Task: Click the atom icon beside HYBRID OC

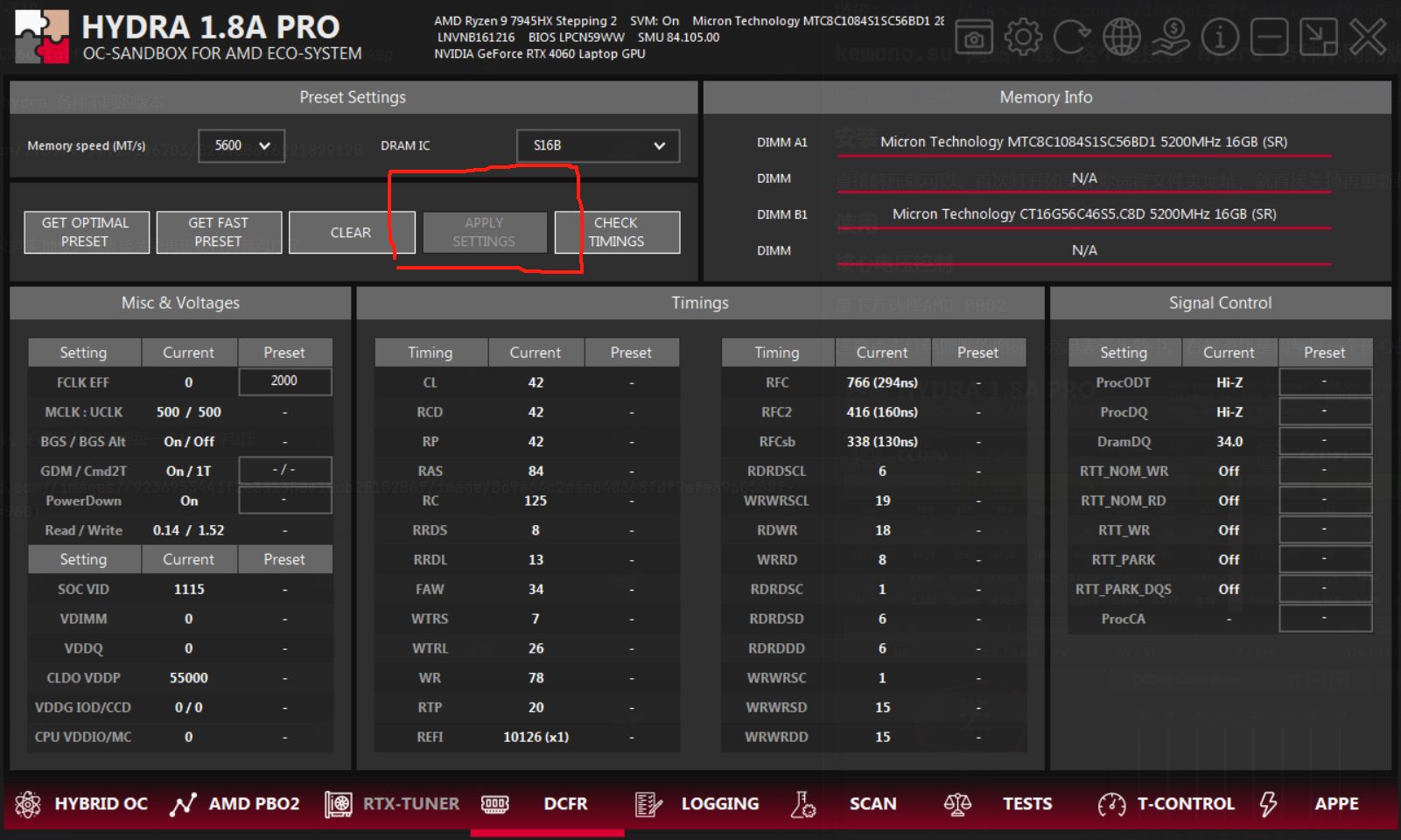Action: click(28, 804)
